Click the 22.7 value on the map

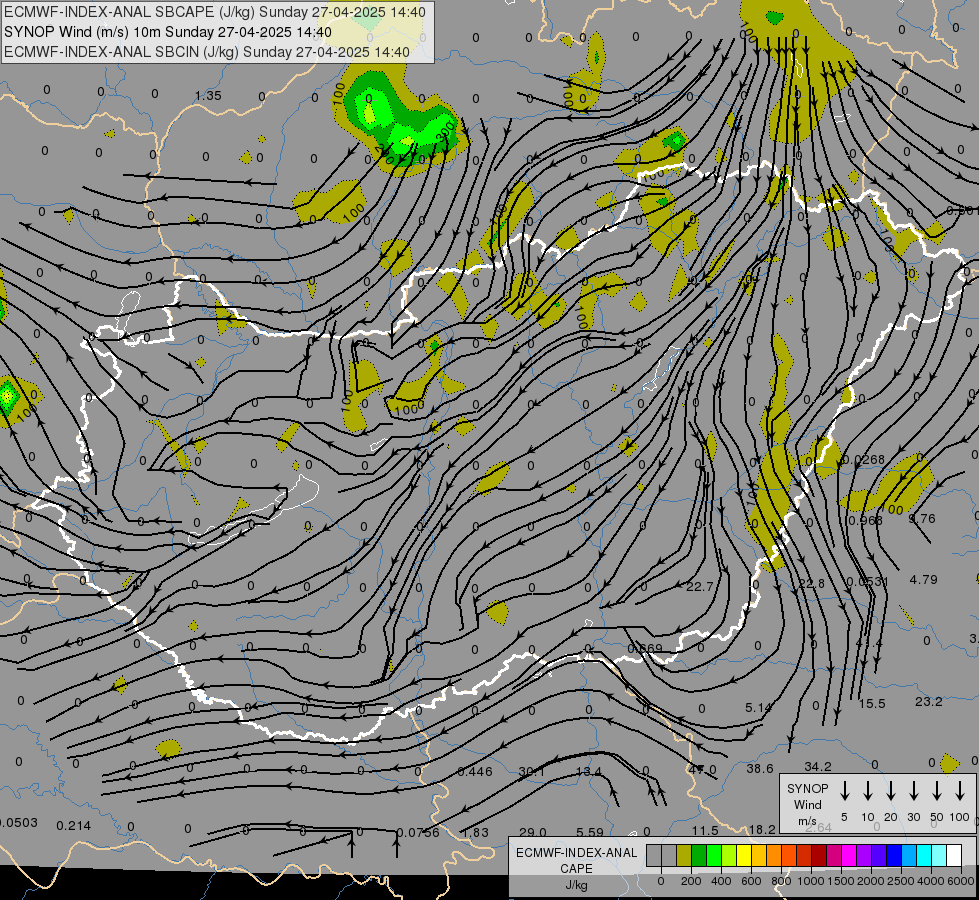pyautogui.click(x=699, y=586)
